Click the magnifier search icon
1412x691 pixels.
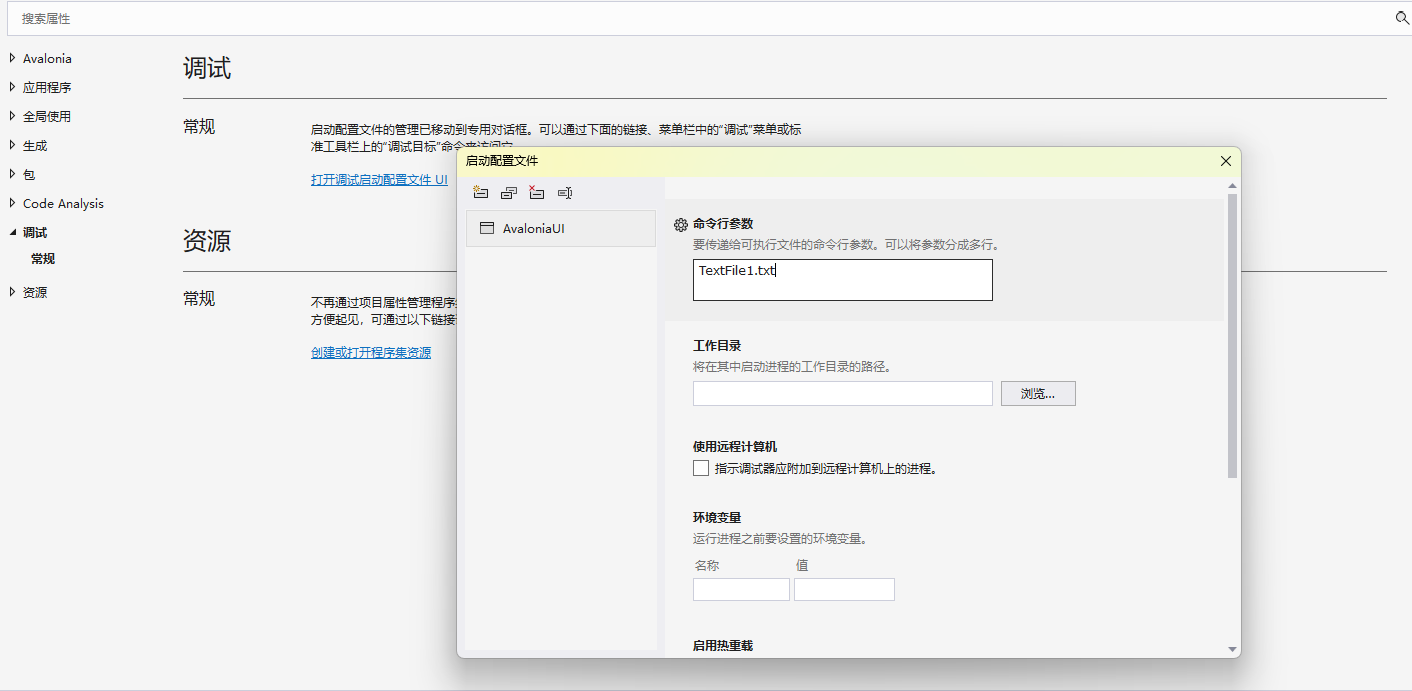(1401, 18)
